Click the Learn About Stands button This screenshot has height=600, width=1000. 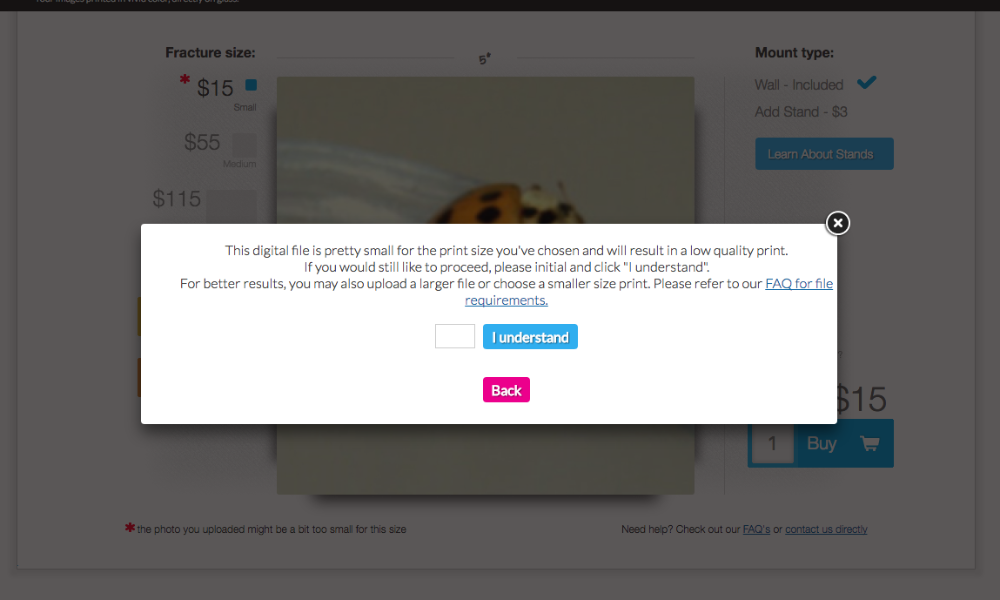pyautogui.click(x=824, y=154)
